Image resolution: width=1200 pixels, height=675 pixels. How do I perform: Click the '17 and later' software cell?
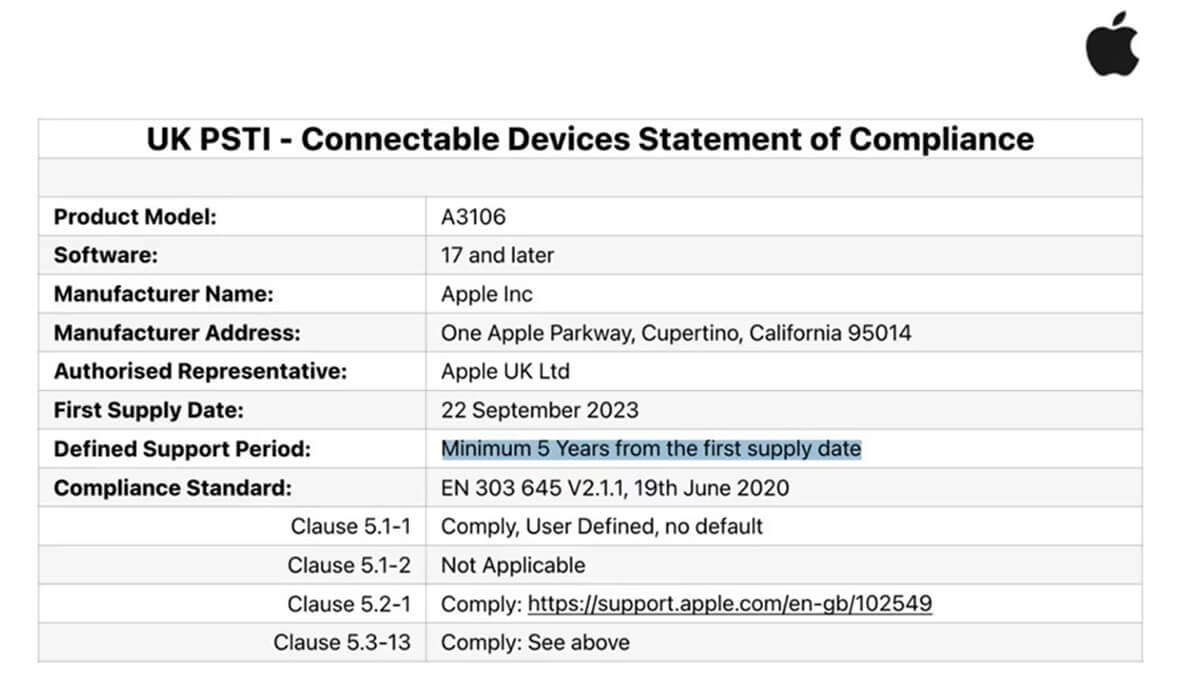pyautogui.click(x=497, y=255)
